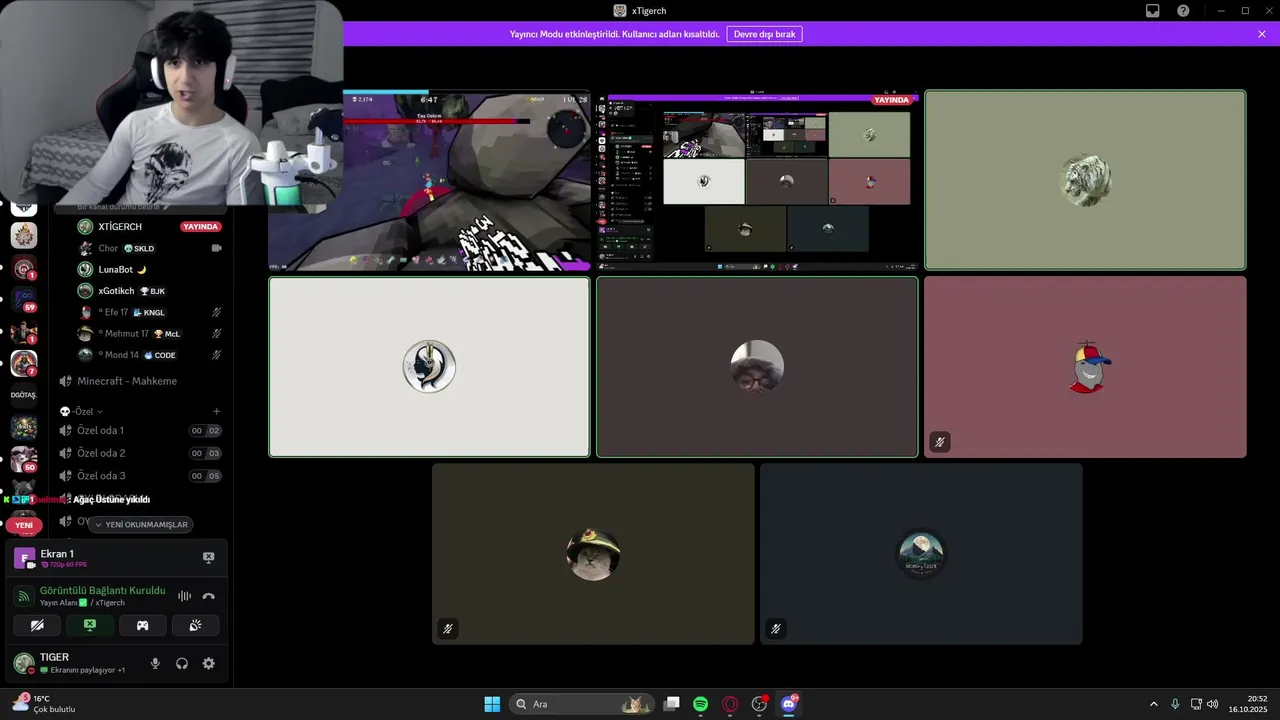Image resolution: width=1280 pixels, height=720 pixels.
Task: Focus the gameplay stream tile
Action: (429, 180)
